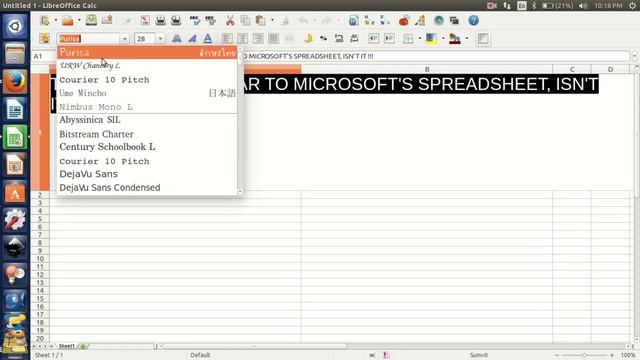Toggle Underline formatting
640x360 pixels.
click(x=208, y=39)
